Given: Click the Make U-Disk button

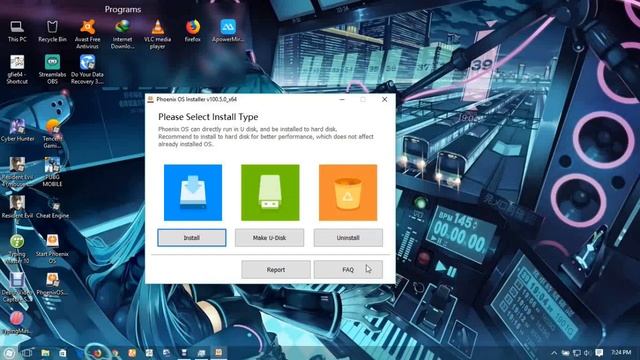Looking at the screenshot, I should click(x=269, y=238).
